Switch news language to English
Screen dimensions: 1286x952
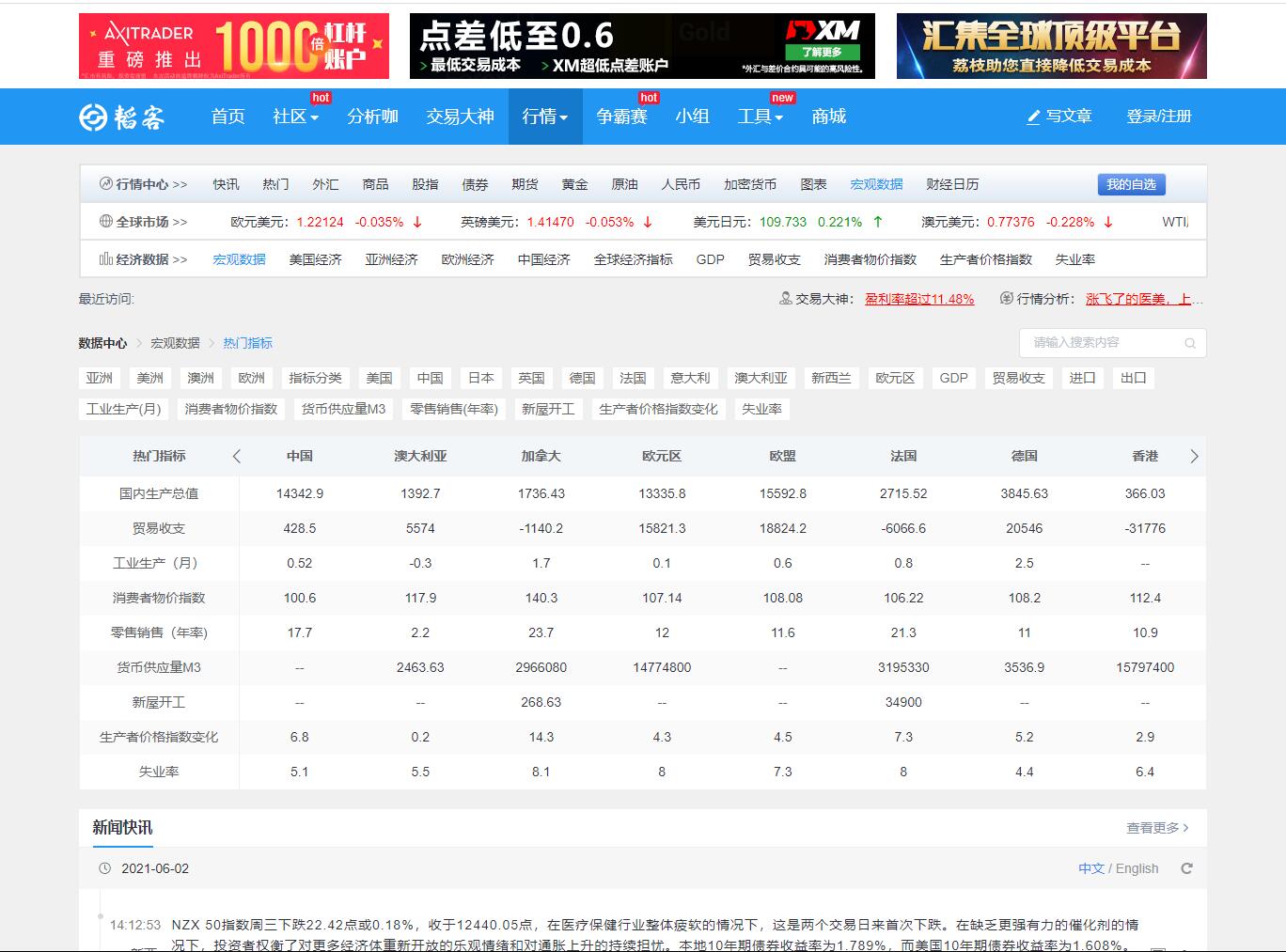tap(1137, 868)
